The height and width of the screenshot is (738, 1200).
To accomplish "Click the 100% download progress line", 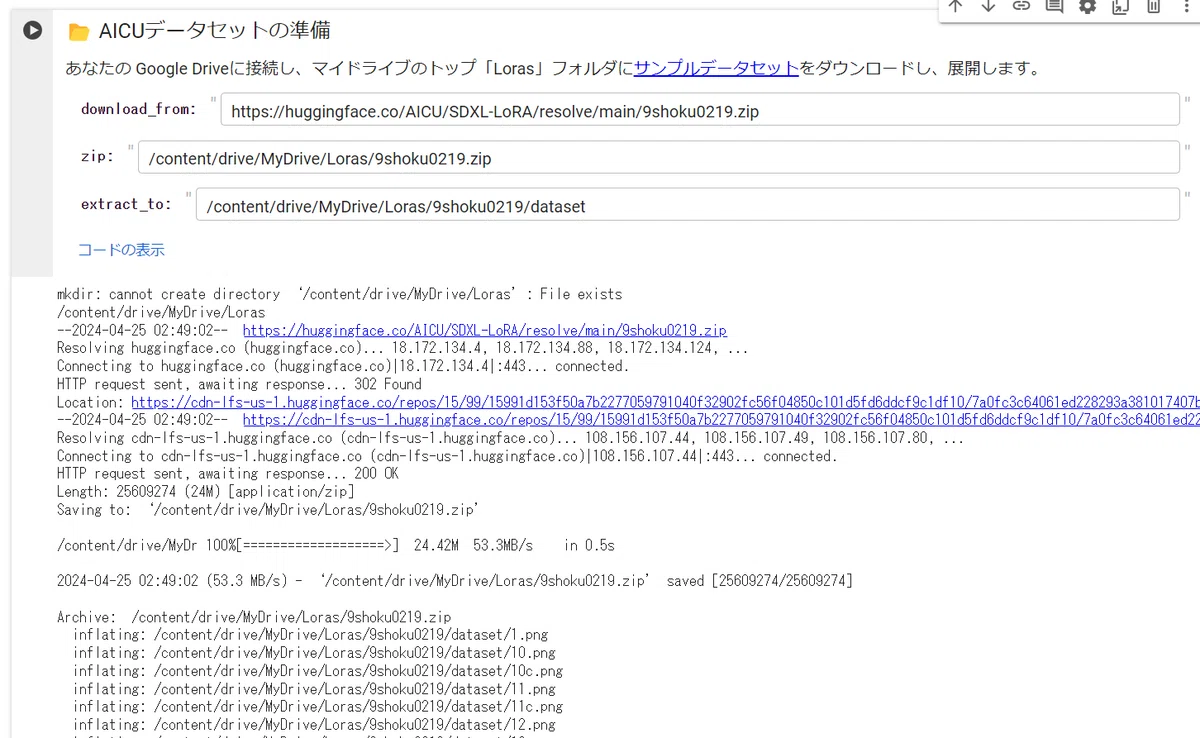I will (x=336, y=545).
